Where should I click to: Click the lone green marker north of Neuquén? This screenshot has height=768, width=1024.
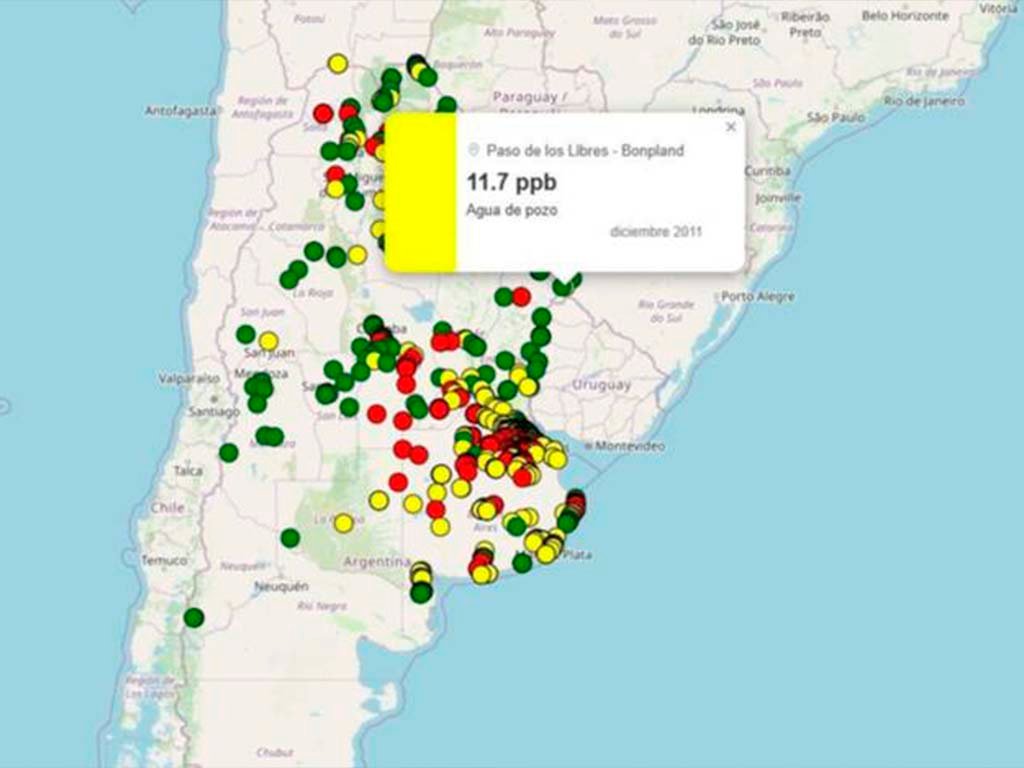coord(290,538)
